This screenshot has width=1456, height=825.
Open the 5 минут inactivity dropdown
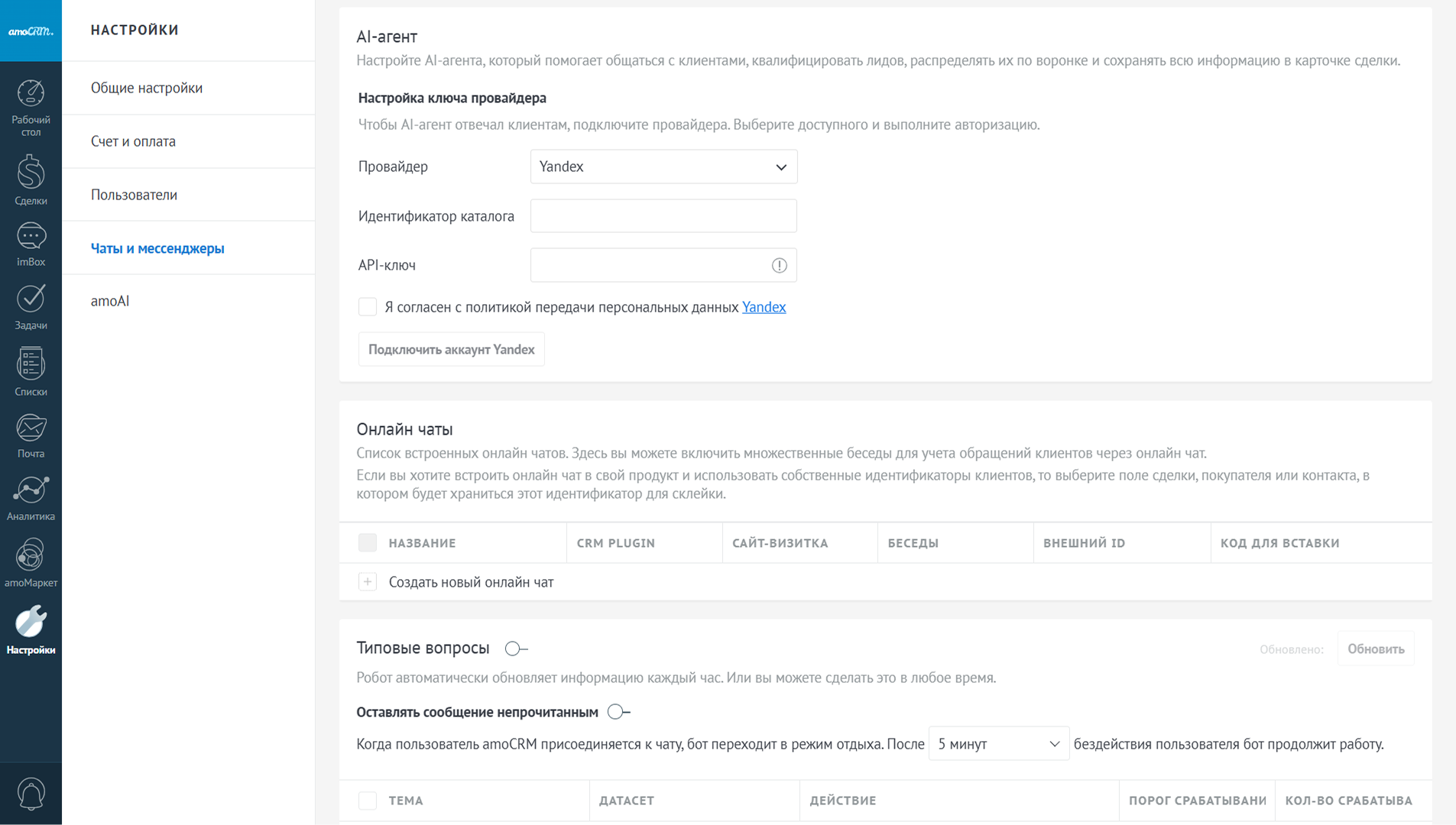point(998,744)
